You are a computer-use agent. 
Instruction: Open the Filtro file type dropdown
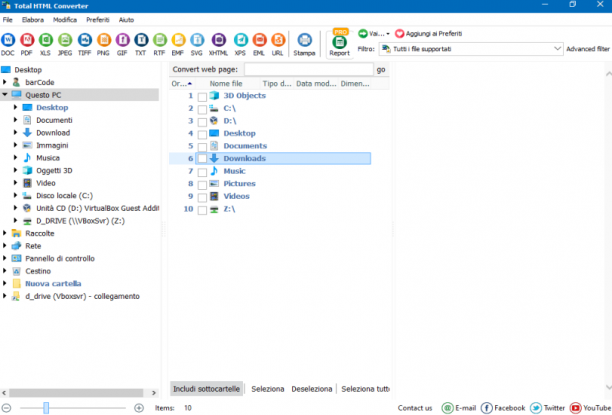[471, 49]
